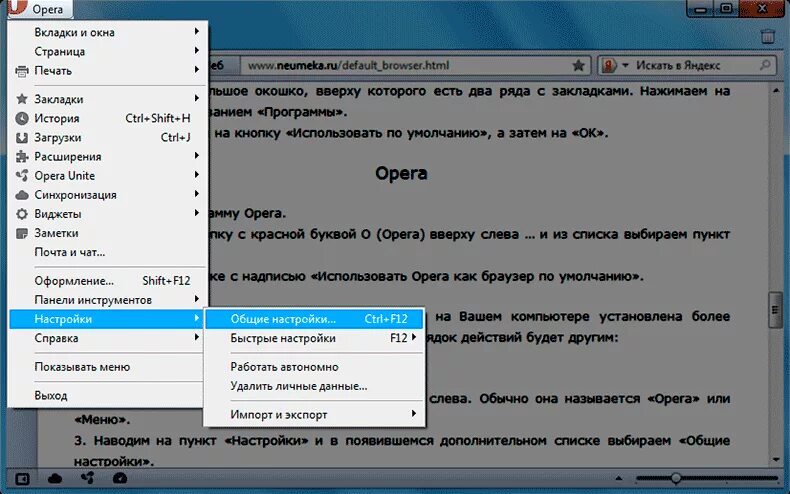Click the Opera Turbo status bar icon
This screenshot has width=790, height=494.
coord(120,478)
